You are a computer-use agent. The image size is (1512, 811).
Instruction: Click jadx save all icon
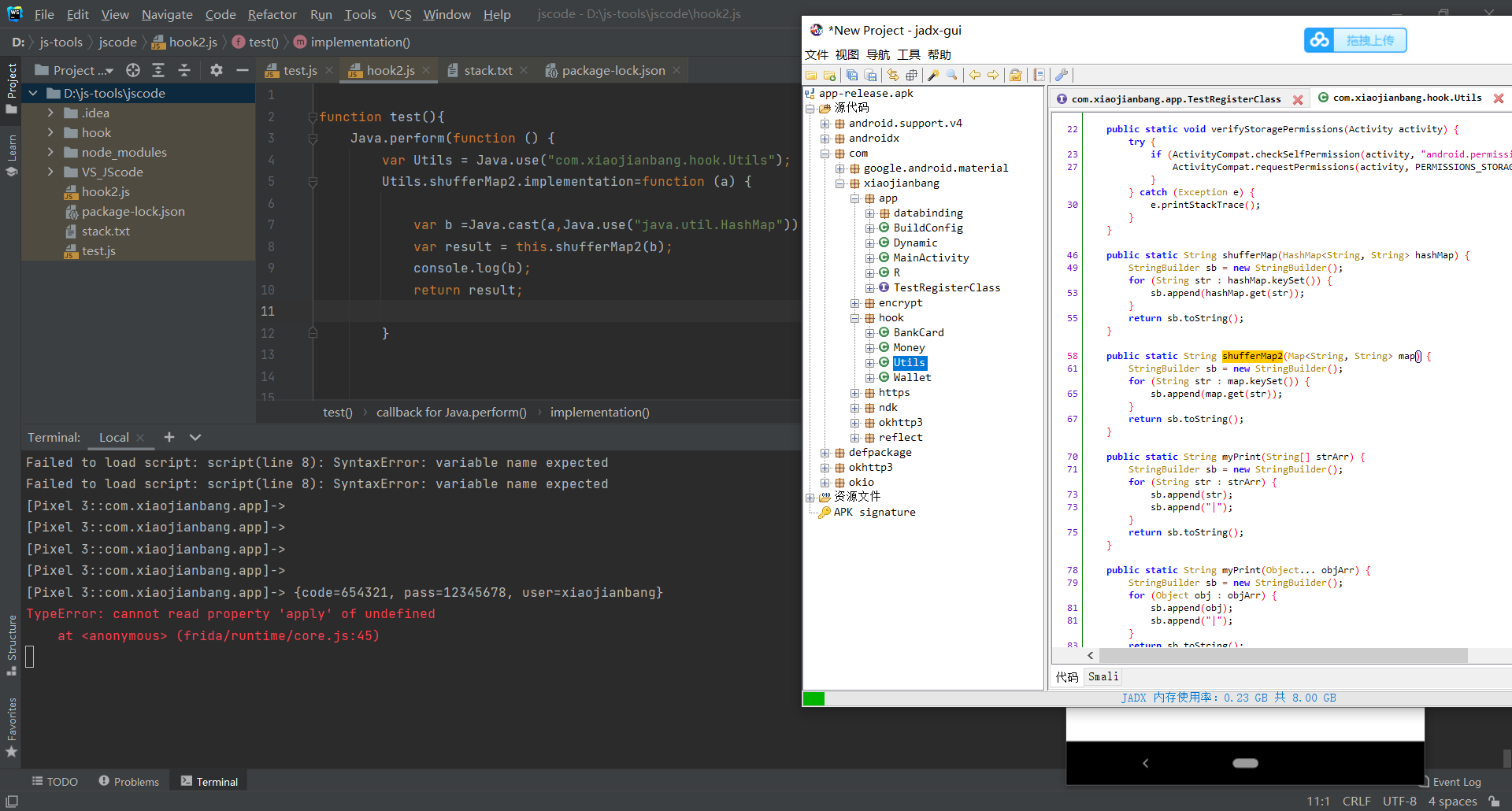(852, 75)
